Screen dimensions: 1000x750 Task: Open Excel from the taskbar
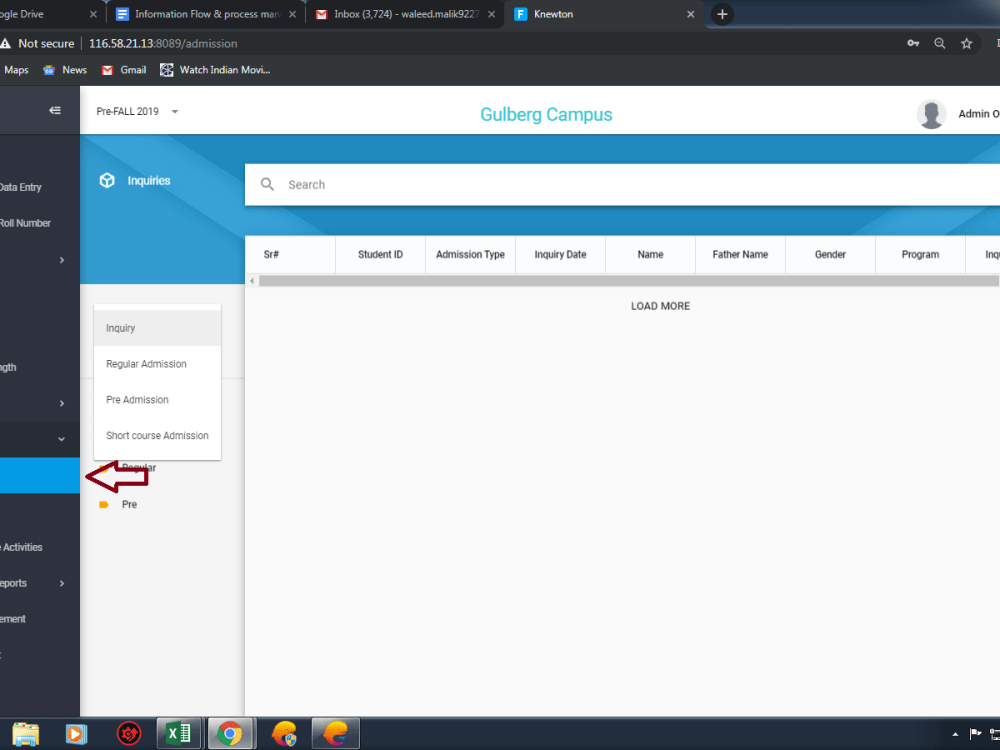point(178,733)
